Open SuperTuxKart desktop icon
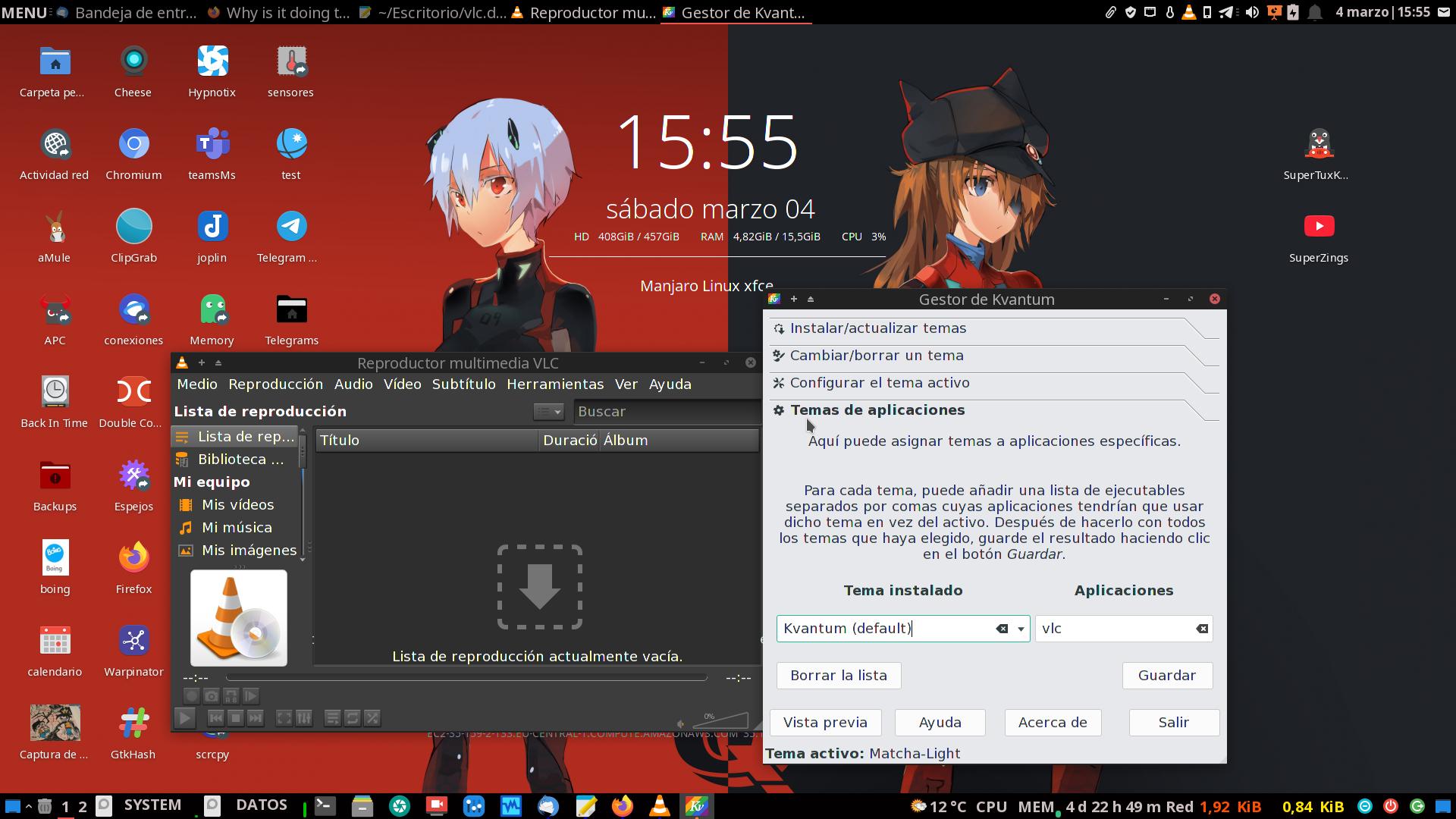The height and width of the screenshot is (819, 1456). [1318, 155]
